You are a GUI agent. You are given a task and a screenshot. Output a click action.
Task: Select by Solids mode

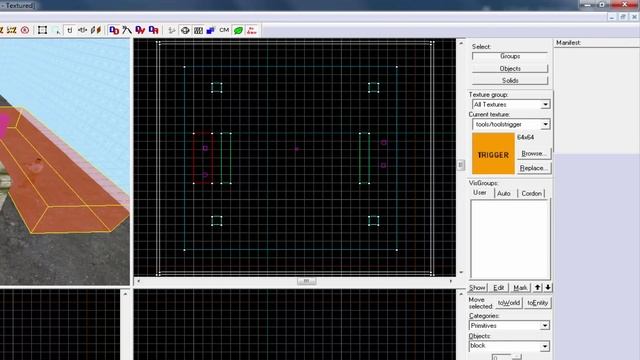(510, 80)
